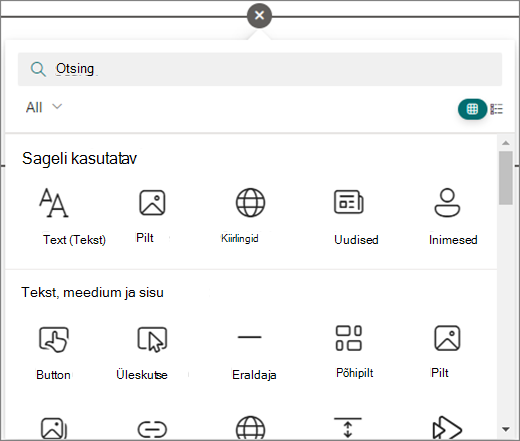Click the magnifier search icon

coord(38,69)
